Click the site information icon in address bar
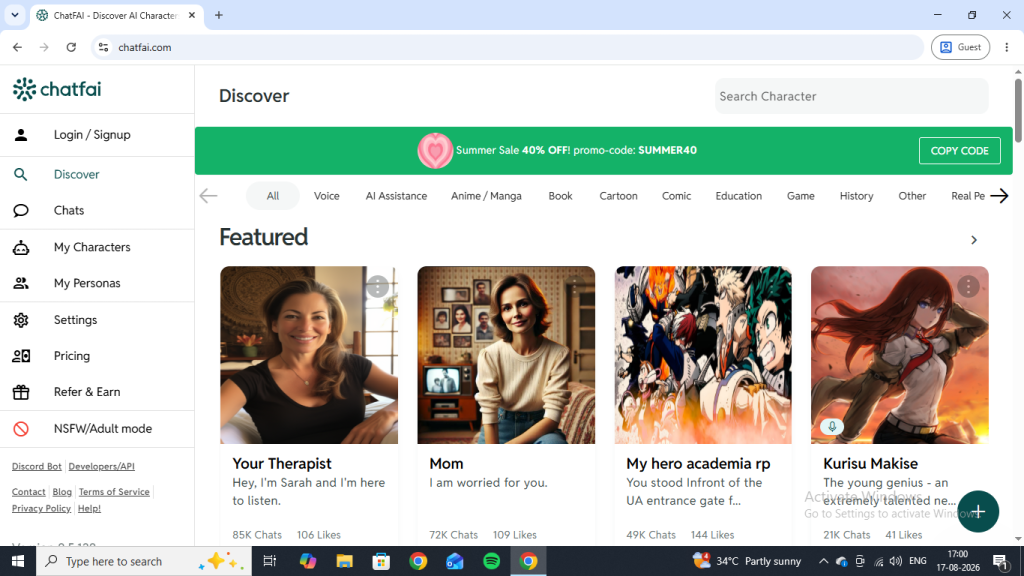 point(103,47)
